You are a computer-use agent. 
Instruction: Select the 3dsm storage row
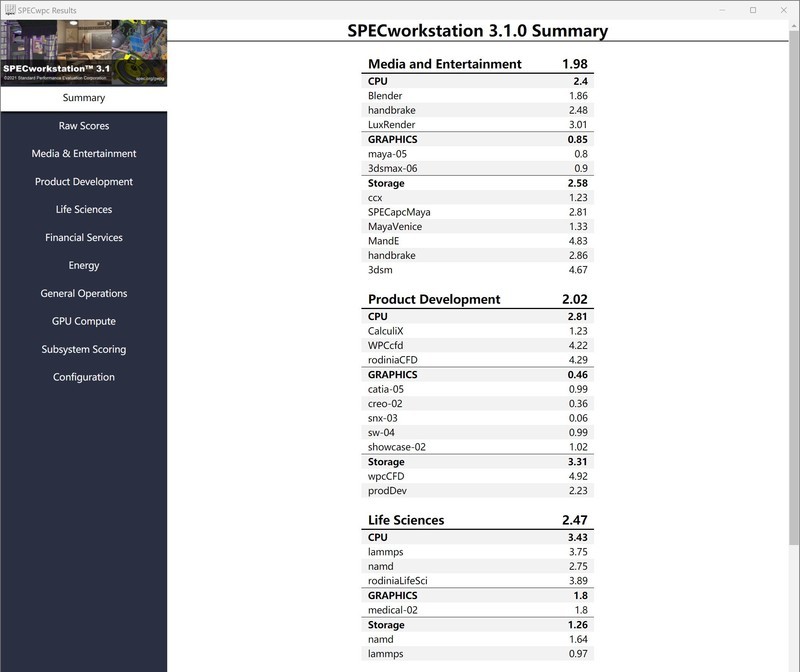point(478,270)
